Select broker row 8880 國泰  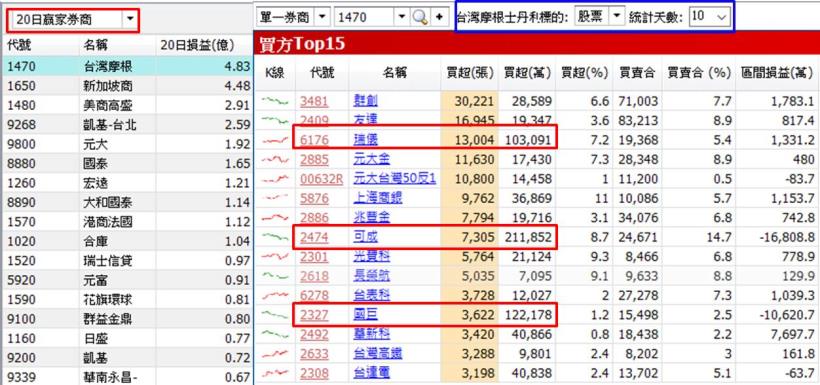coord(128,164)
